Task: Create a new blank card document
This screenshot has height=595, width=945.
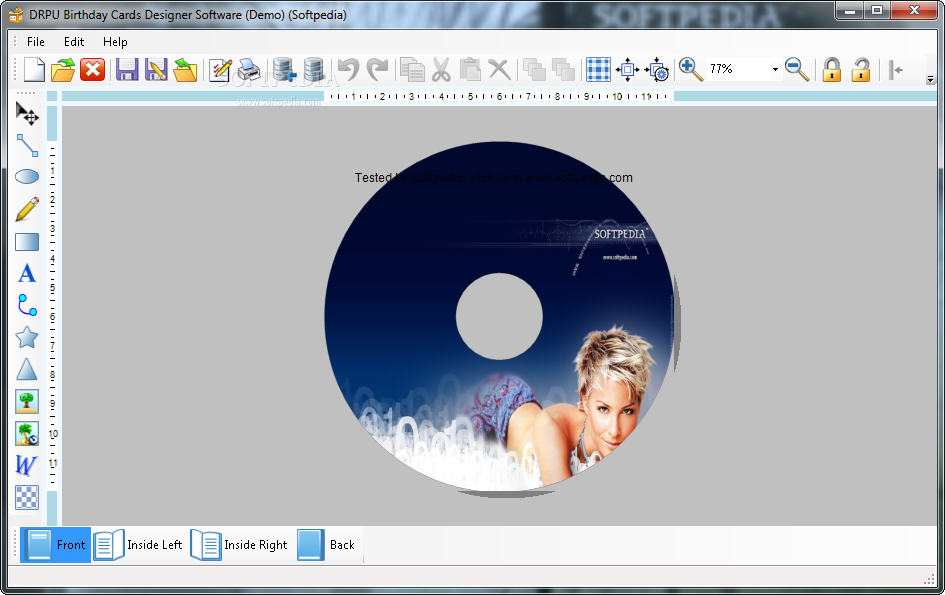Action: (x=34, y=69)
